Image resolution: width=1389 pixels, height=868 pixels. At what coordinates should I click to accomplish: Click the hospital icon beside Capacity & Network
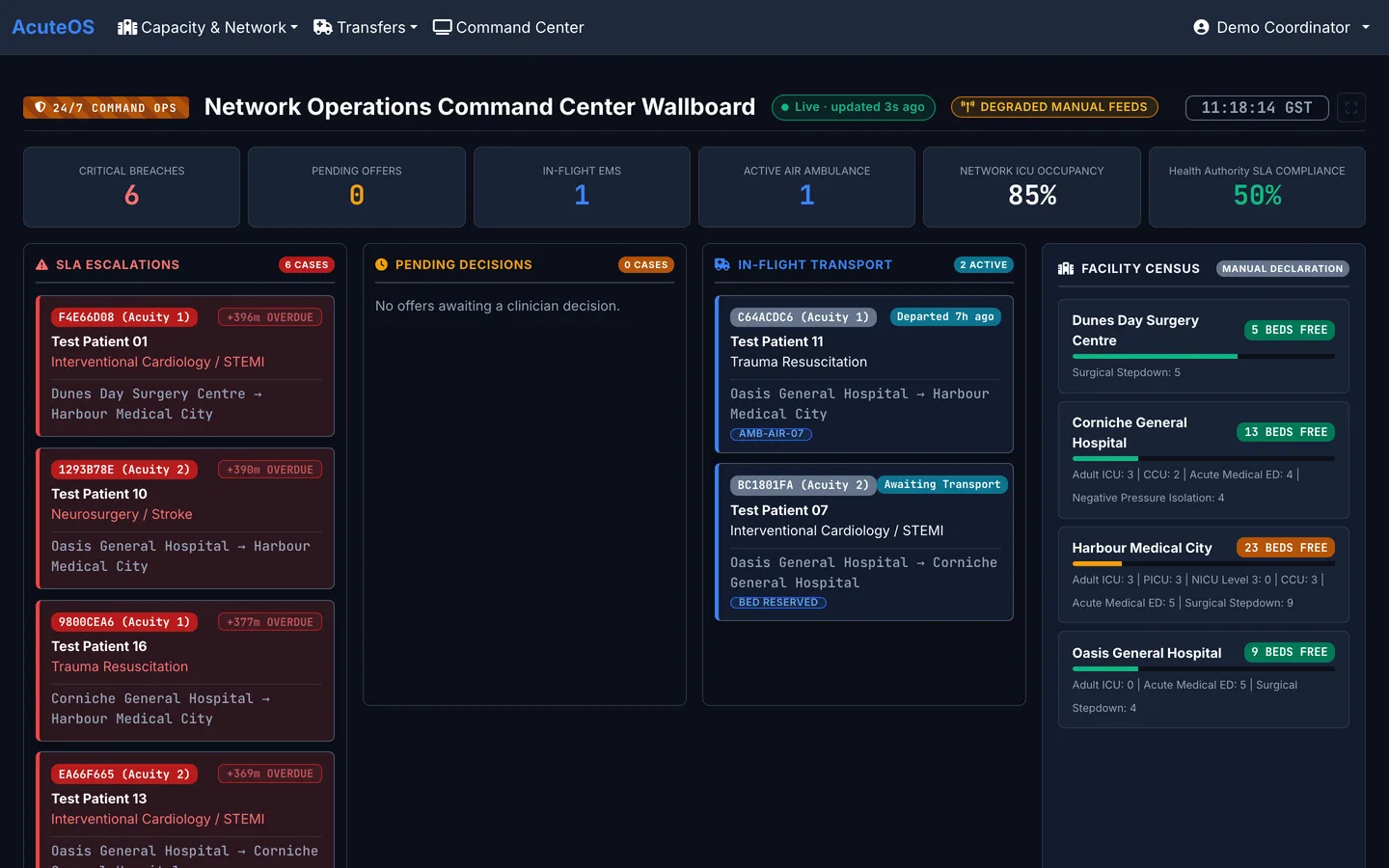tap(127, 27)
